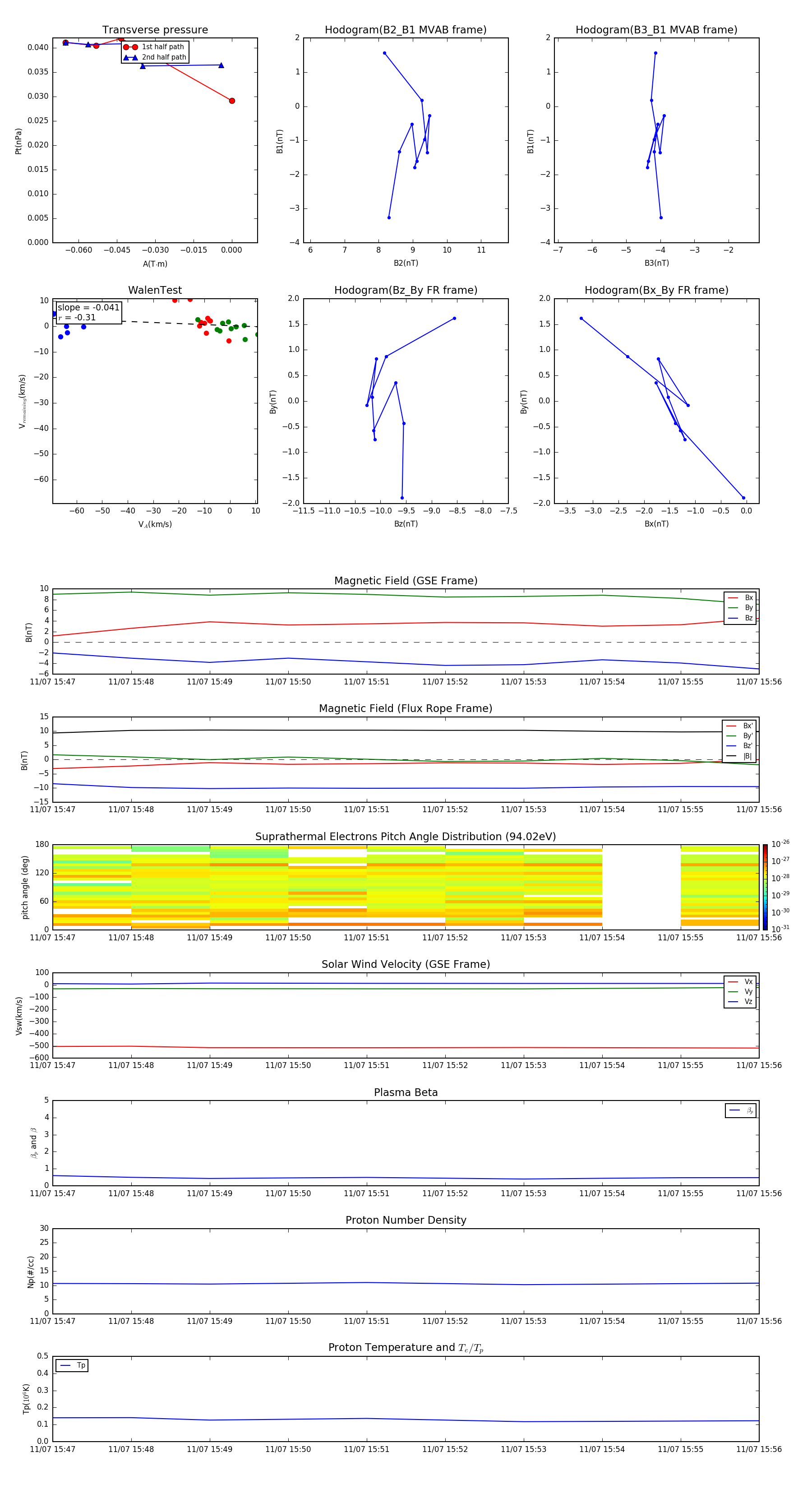Select the "slope = -0.041" annotation
The image size is (812, 1489).
[x=88, y=308]
